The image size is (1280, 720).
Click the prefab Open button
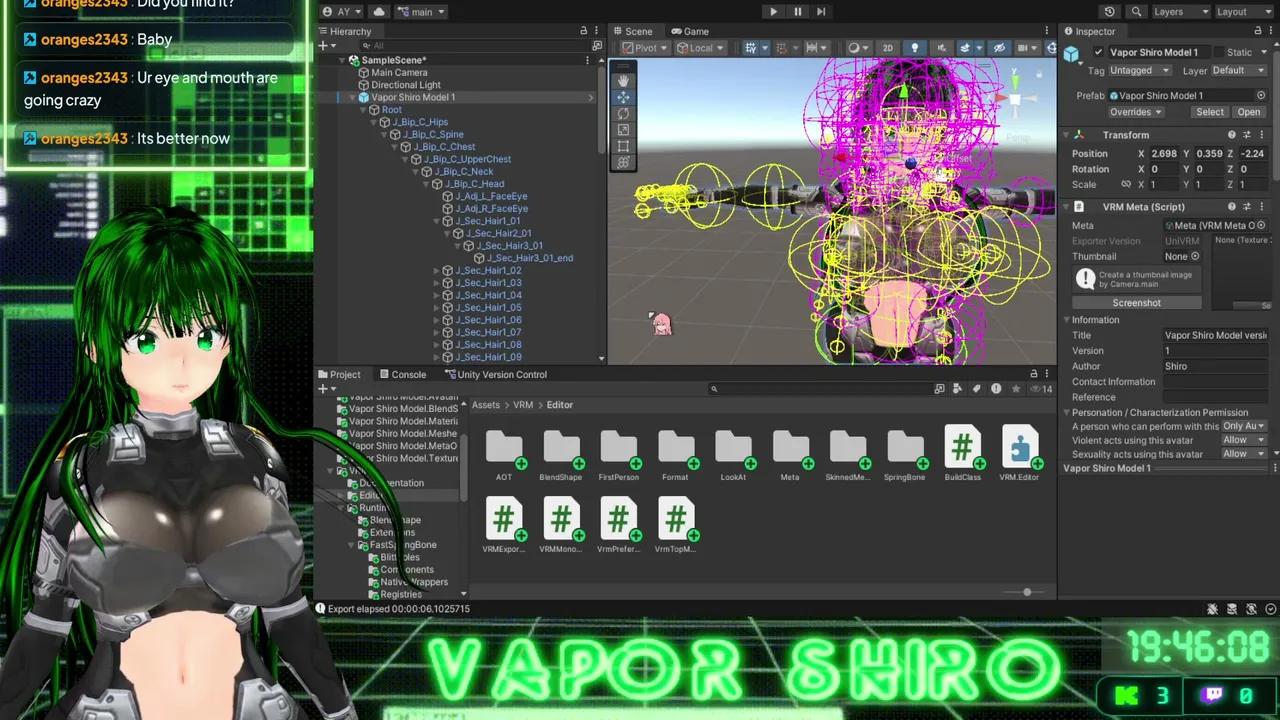point(1249,112)
